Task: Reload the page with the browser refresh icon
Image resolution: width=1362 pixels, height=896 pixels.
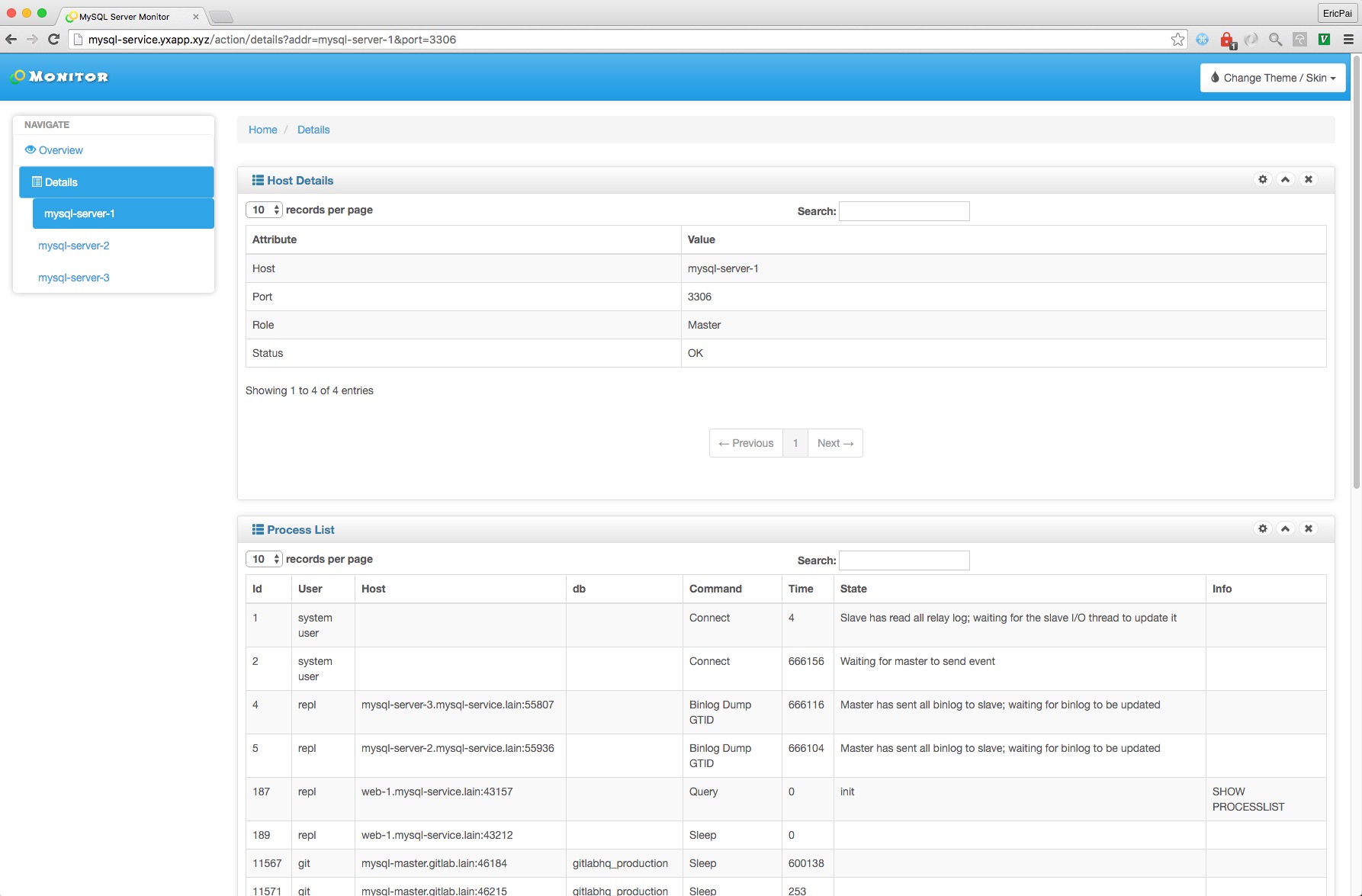Action: (53, 40)
